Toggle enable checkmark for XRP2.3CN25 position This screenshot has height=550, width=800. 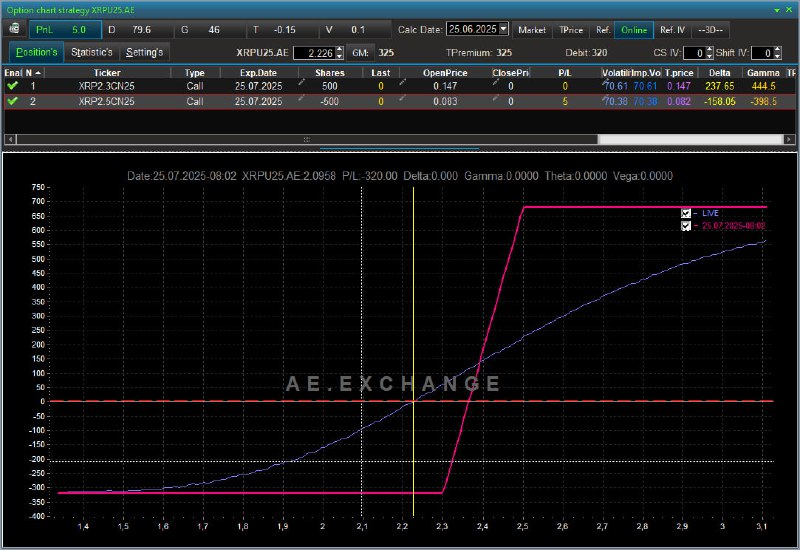tap(13, 86)
